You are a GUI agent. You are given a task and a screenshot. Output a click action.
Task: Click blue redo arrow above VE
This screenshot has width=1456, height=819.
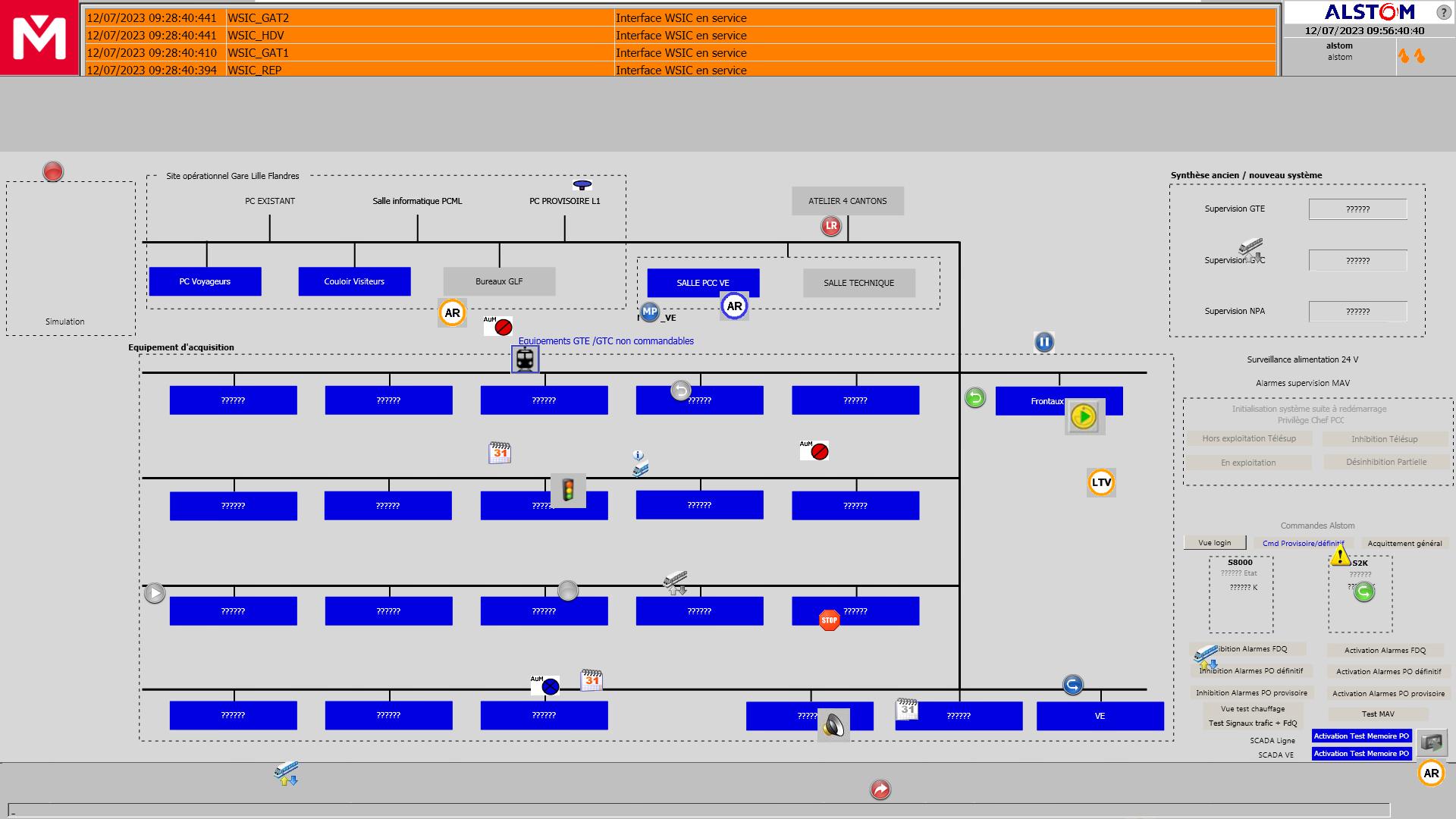pyautogui.click(x=1072, y=685)
